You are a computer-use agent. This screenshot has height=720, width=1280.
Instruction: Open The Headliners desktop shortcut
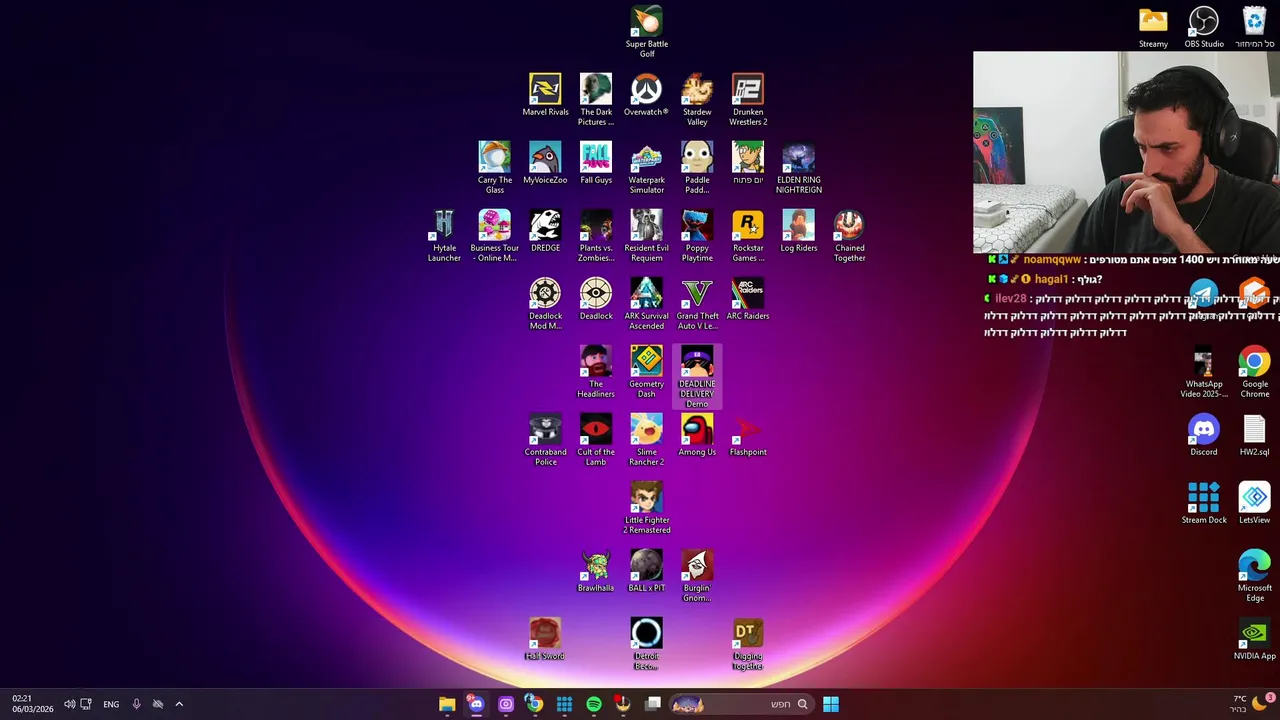tap(596, 372)
